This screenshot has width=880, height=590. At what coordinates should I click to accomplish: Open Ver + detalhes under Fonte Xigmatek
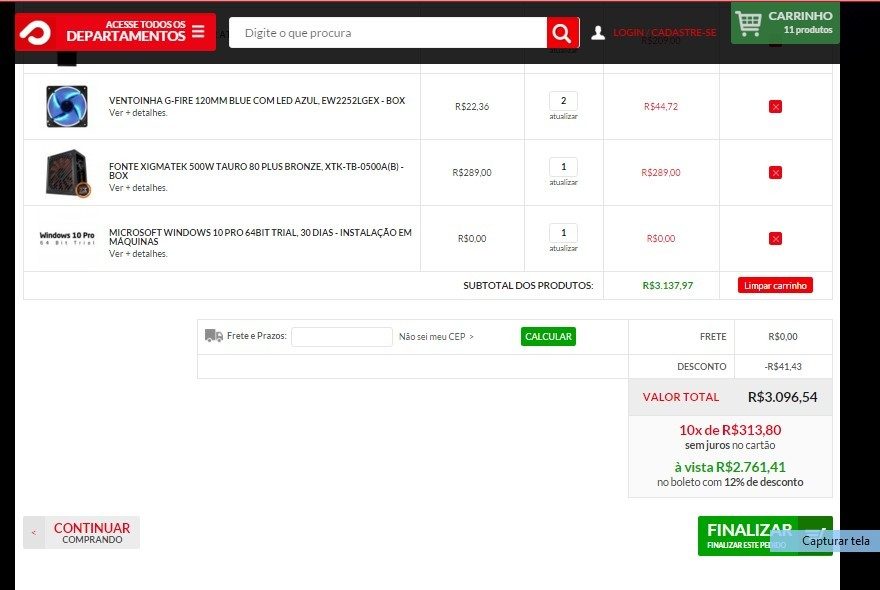138,188
